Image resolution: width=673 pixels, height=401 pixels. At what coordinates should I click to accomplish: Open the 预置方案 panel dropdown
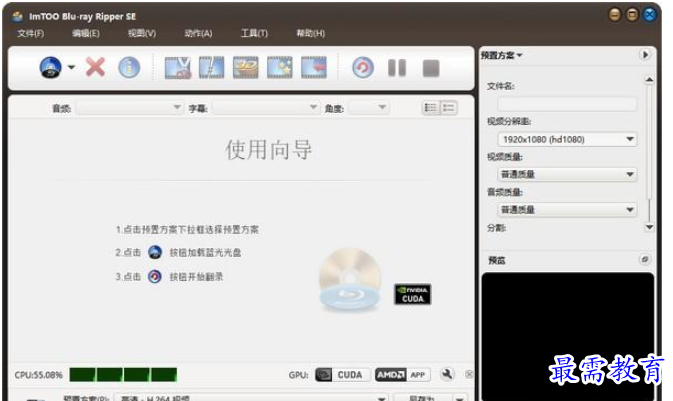click(x=501, y=55)
